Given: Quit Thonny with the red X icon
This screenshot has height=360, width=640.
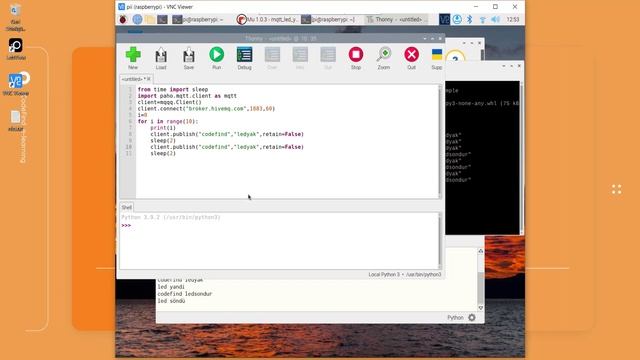Looking at the screenshot, I should point(411,58).
